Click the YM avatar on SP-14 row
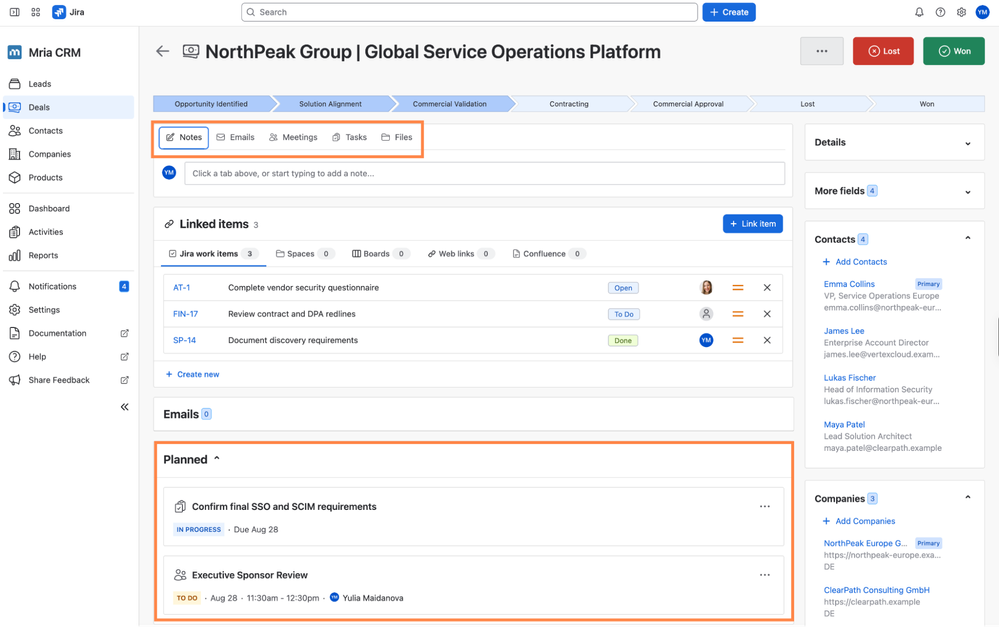This screenshot has height=627, width=999. tap(706, 340)
